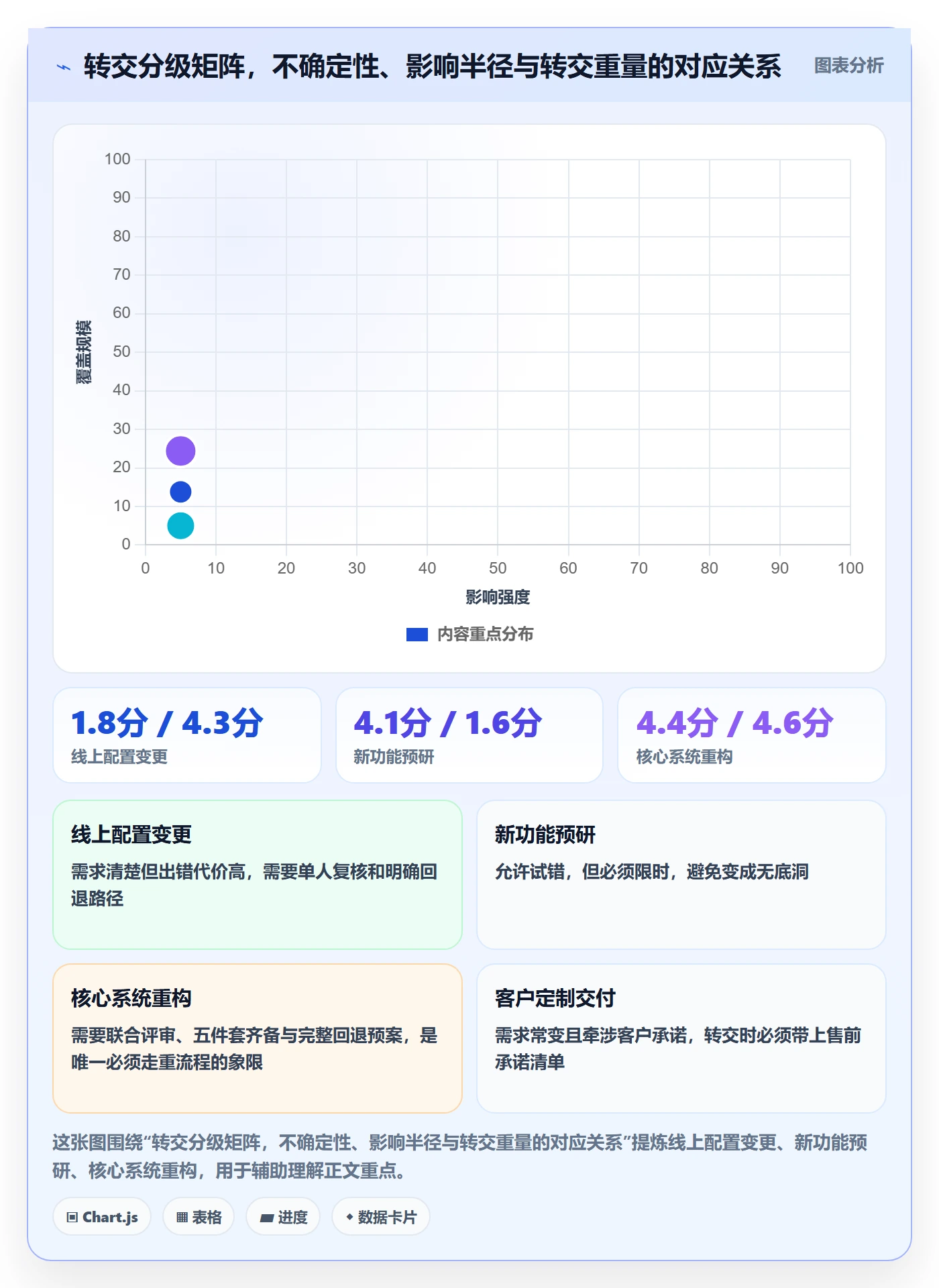Open the green 线上配置变更 description card
The width and height of the screenshot is (939, 1288).
258,874
